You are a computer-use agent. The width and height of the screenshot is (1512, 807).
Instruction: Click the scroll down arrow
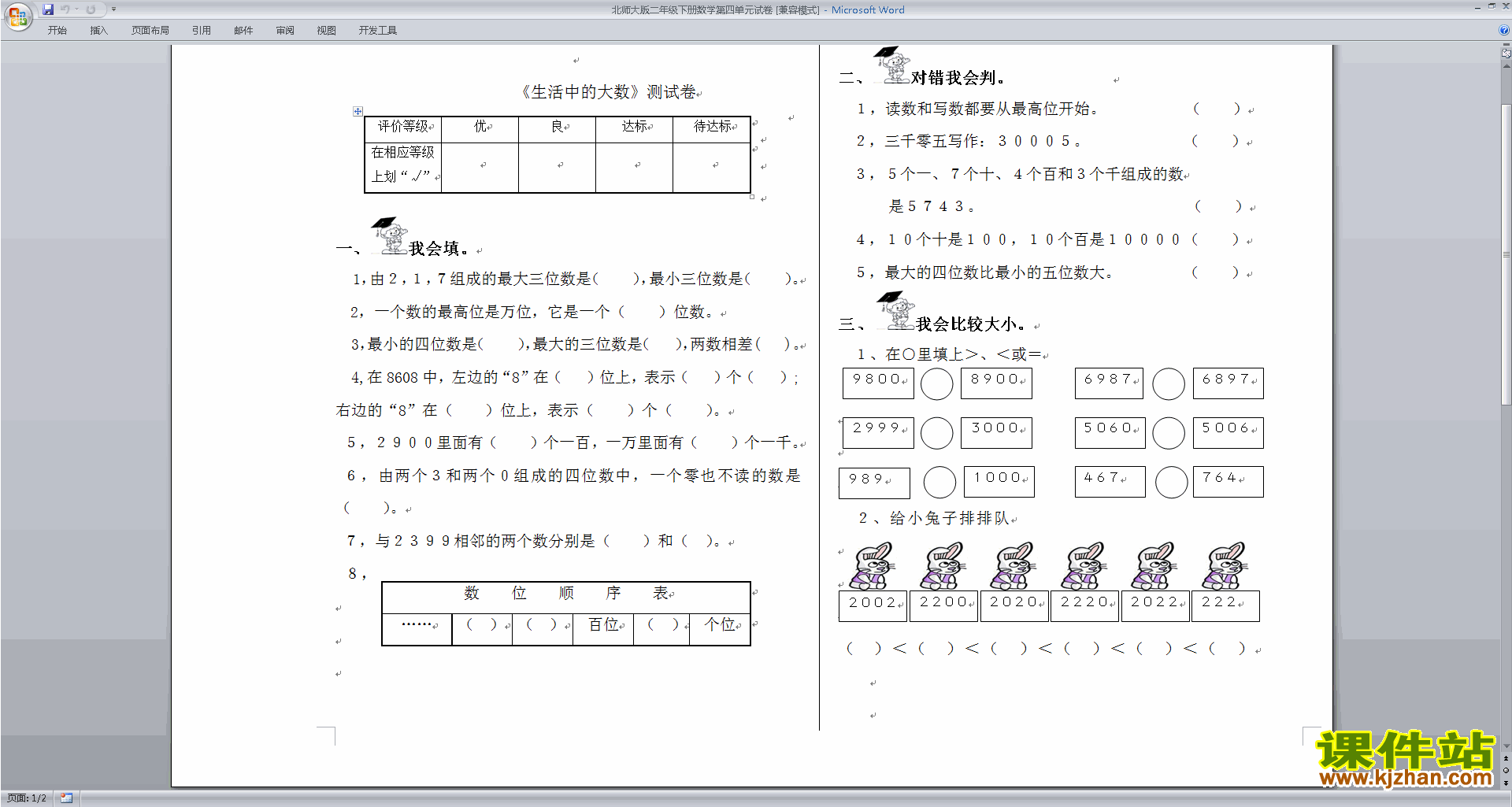(1506, 746)
